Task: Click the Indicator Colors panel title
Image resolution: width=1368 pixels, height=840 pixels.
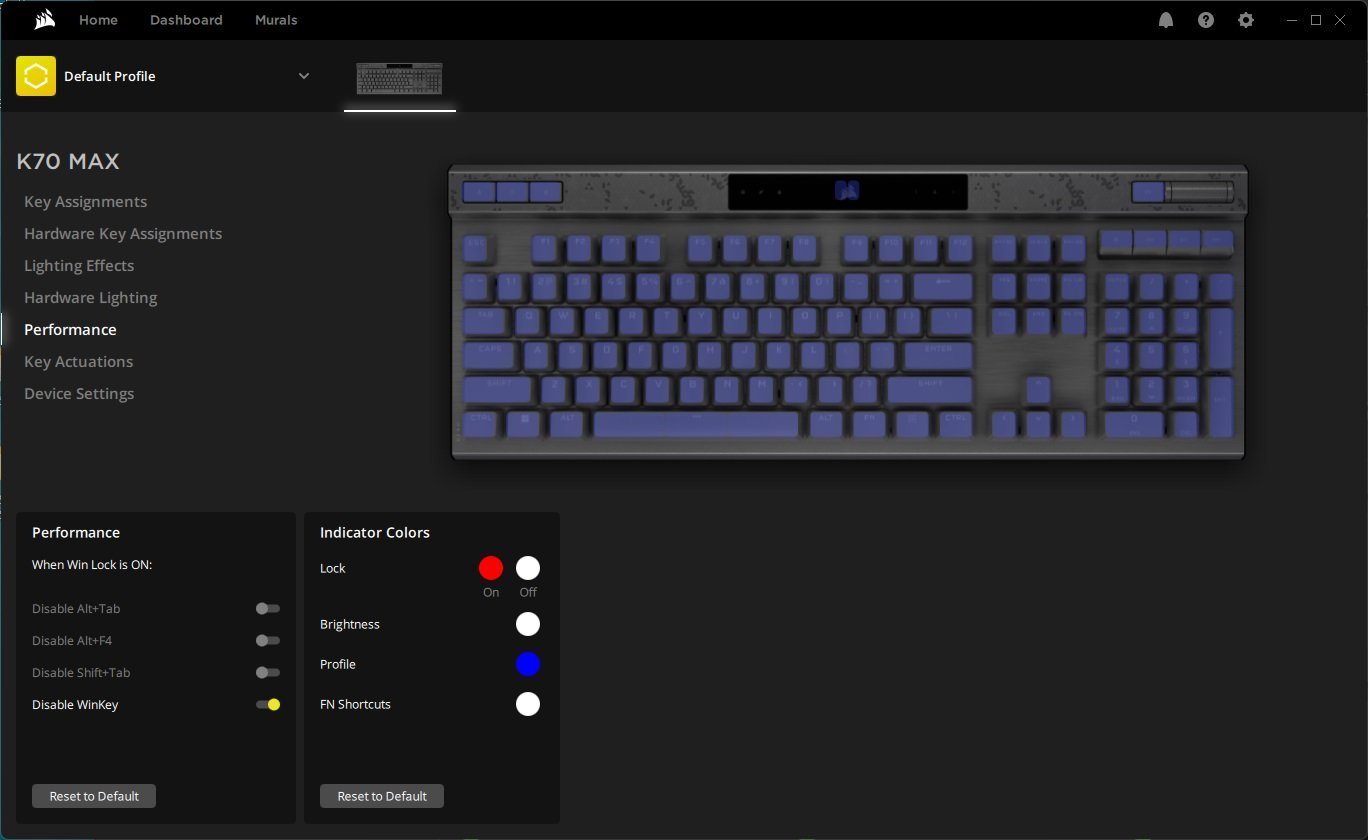Action: click(x=375, y=533)
